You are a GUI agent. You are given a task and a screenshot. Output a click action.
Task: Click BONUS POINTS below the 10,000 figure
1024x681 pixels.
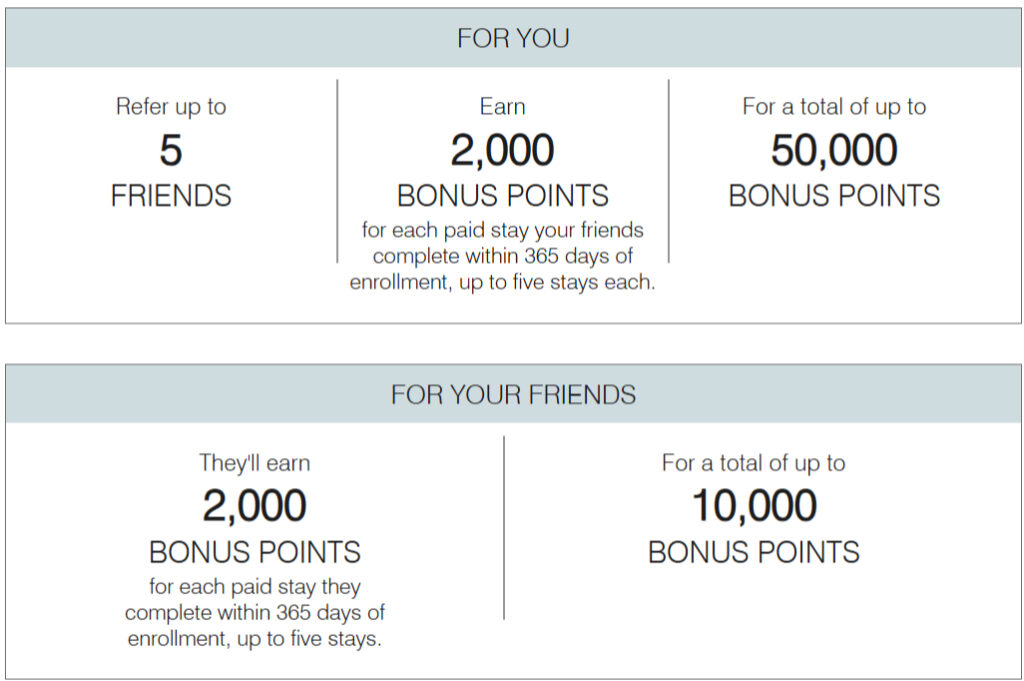point(753,552)
